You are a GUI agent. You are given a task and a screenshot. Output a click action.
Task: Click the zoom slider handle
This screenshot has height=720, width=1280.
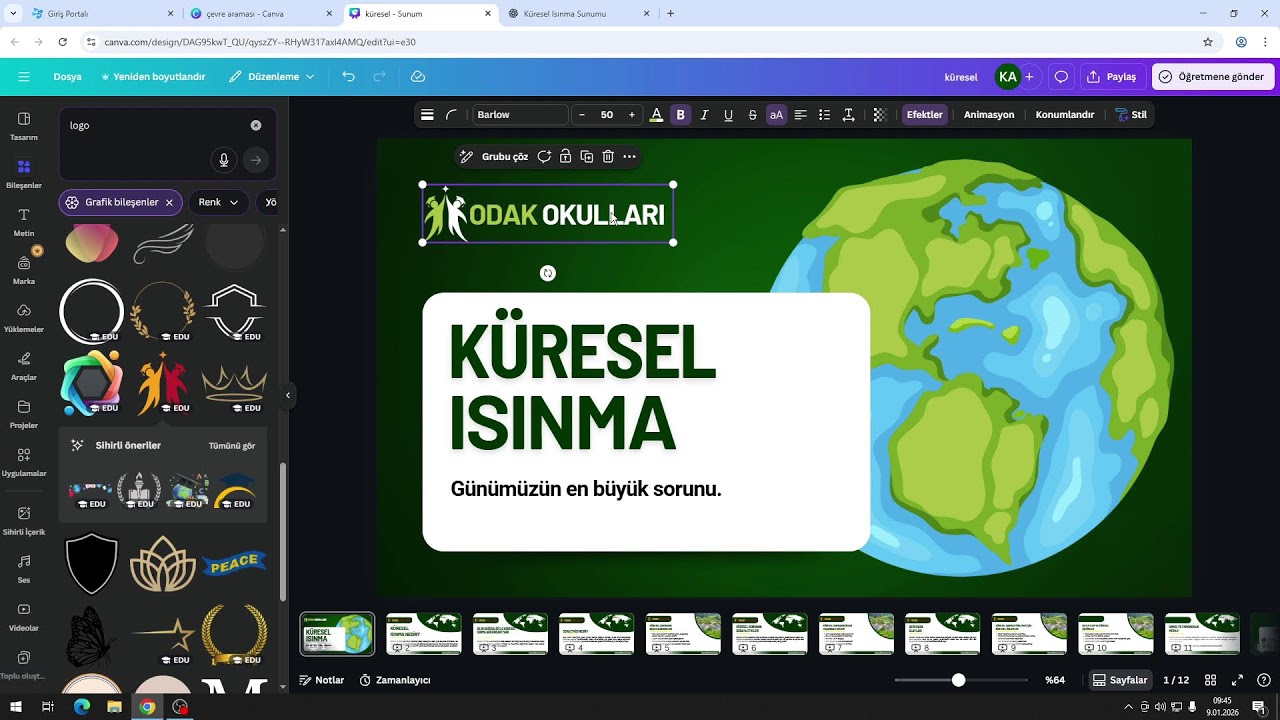pyautogui.click(x=958, y=680)
